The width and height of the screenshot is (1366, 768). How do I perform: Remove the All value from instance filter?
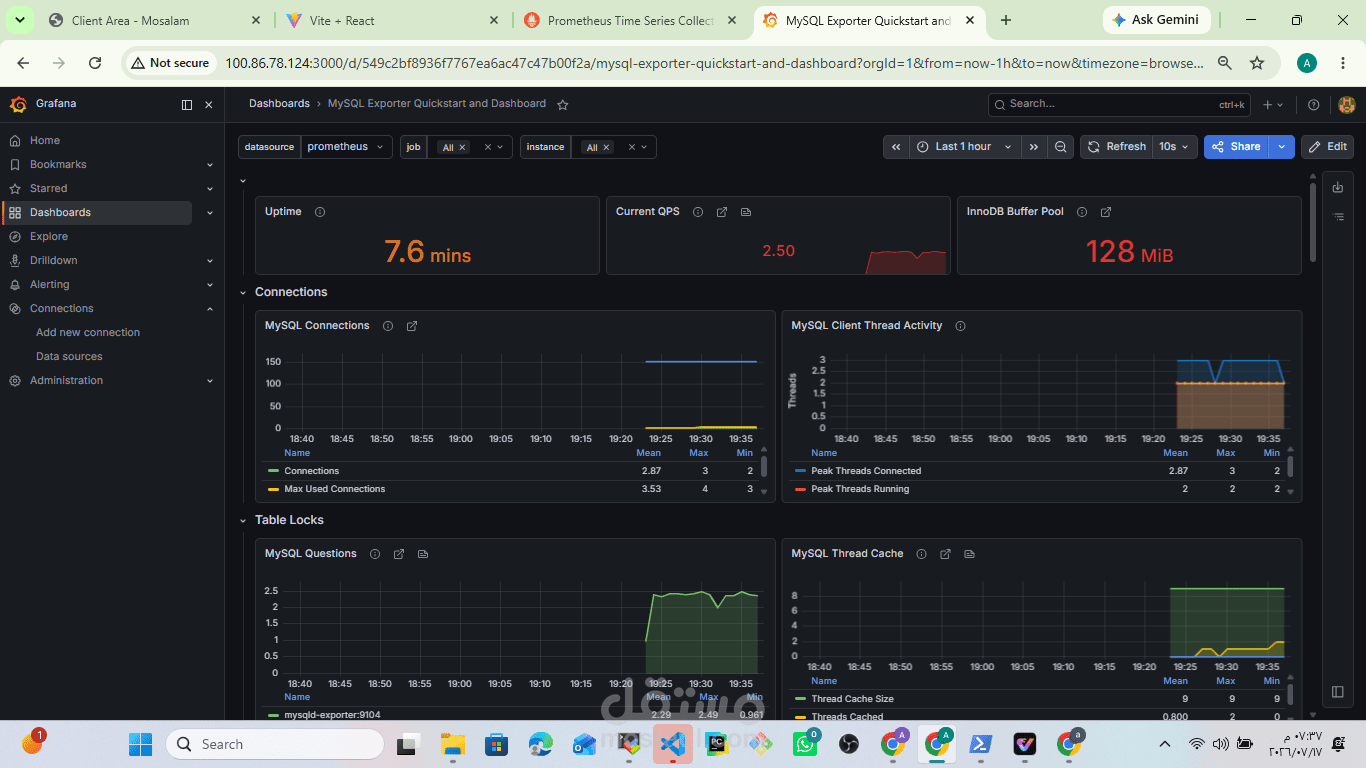pyautogui.click(x=606, y=148)
